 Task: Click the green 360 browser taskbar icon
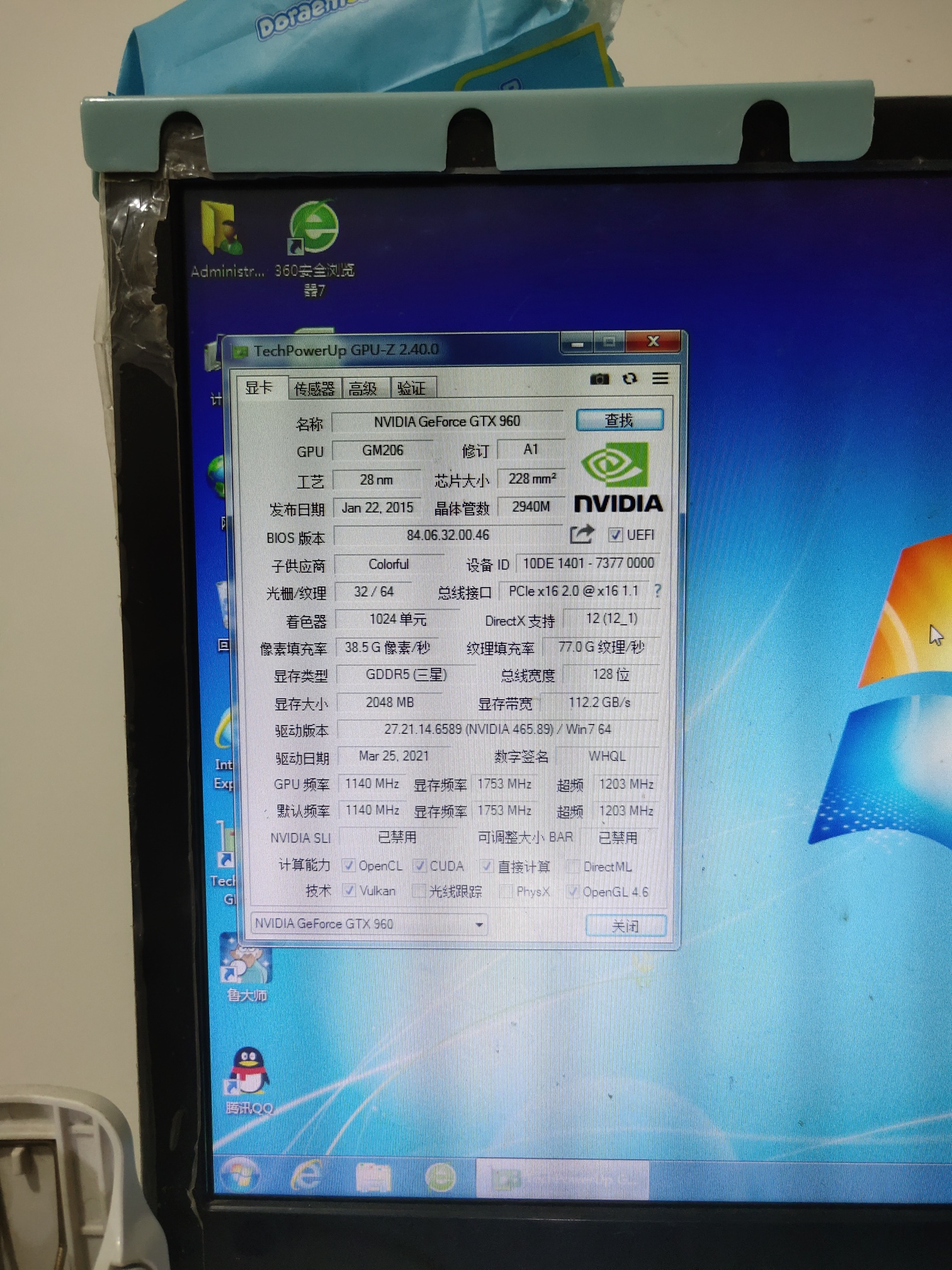tap(440, 1176)
